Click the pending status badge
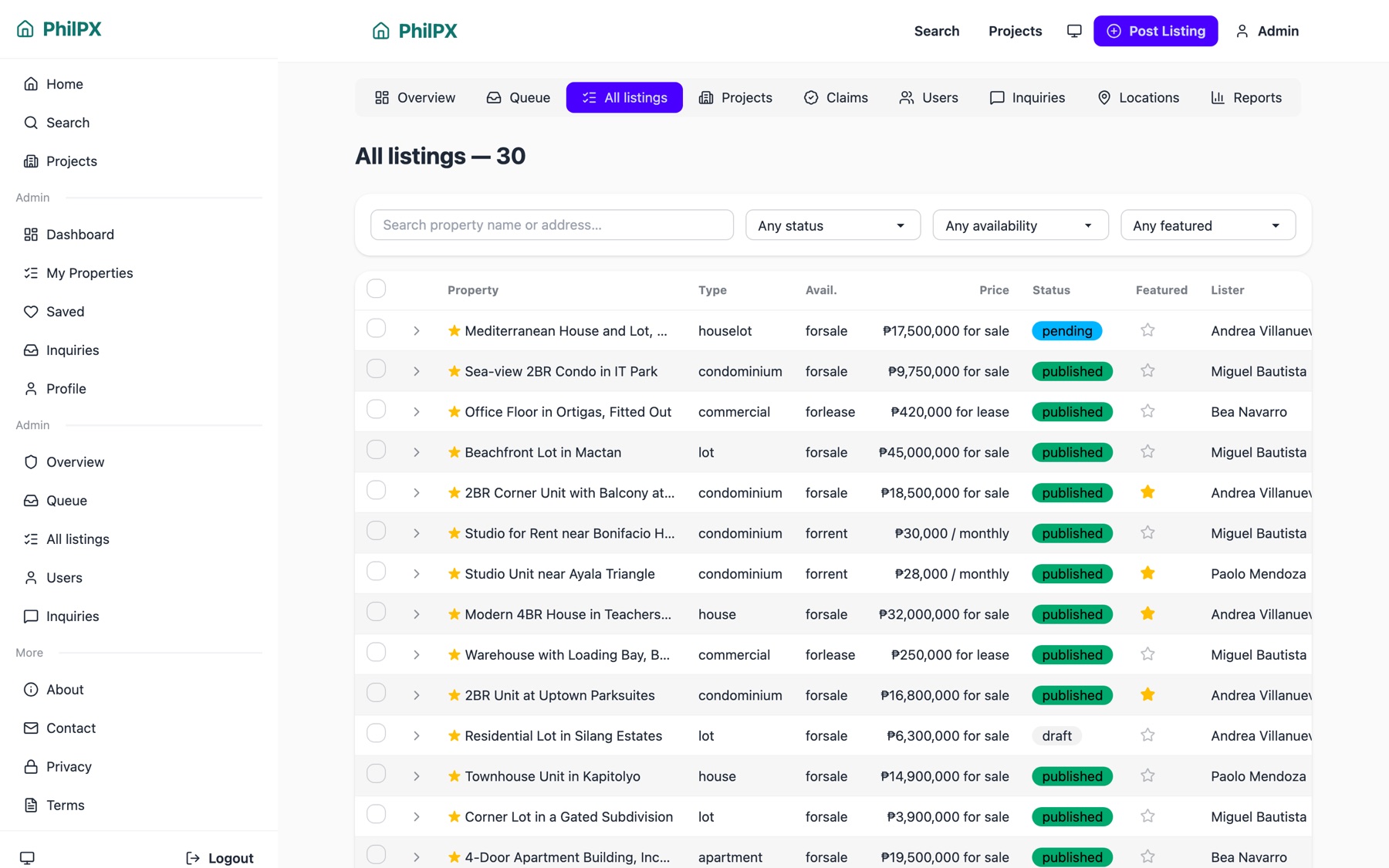 1066,331
